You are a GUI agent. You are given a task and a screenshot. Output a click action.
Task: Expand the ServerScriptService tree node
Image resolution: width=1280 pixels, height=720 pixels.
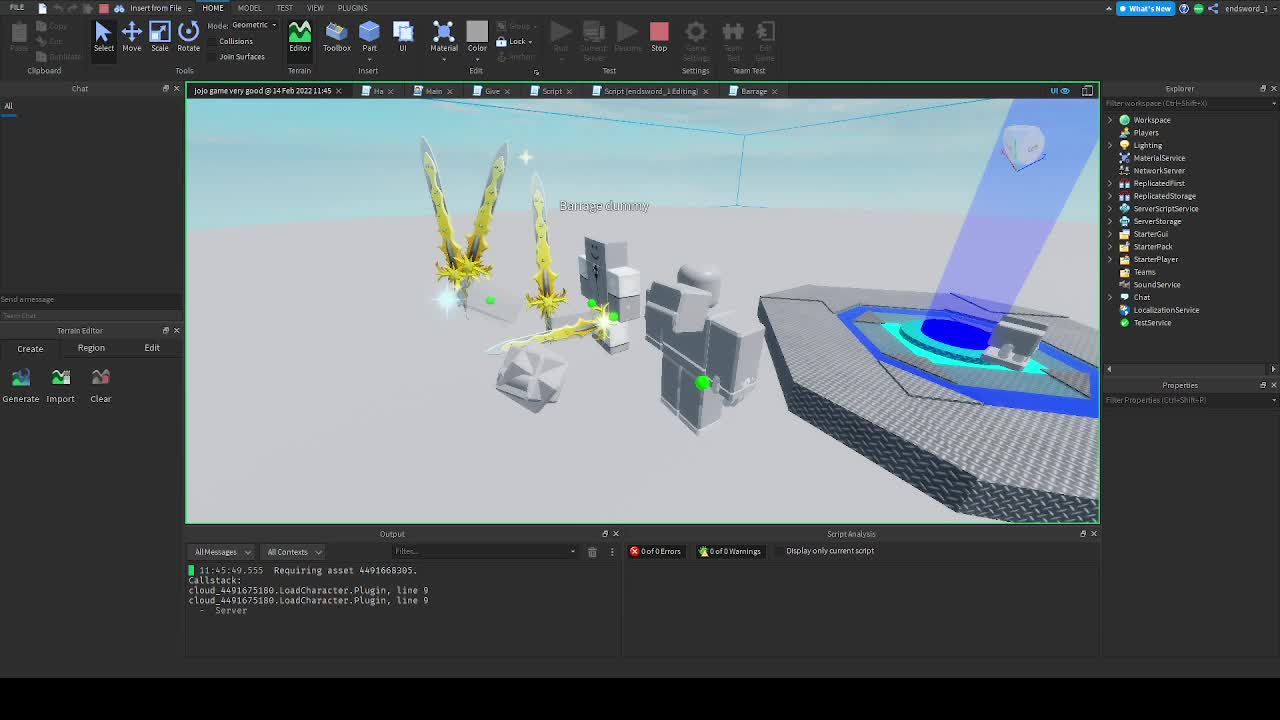(1110, 209)
